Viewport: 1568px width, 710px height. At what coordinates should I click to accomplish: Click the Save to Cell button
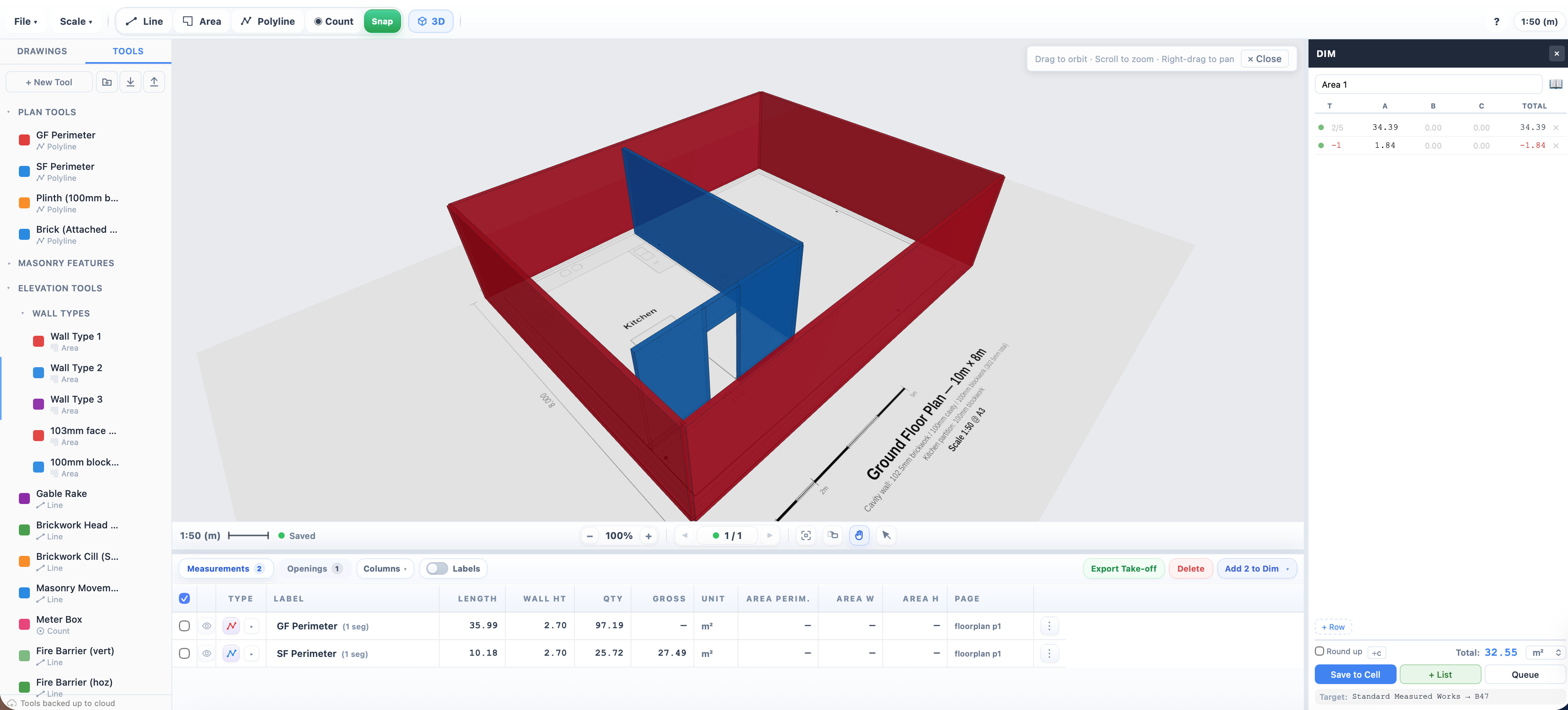pyautogui.click(x=1355, y=674)
